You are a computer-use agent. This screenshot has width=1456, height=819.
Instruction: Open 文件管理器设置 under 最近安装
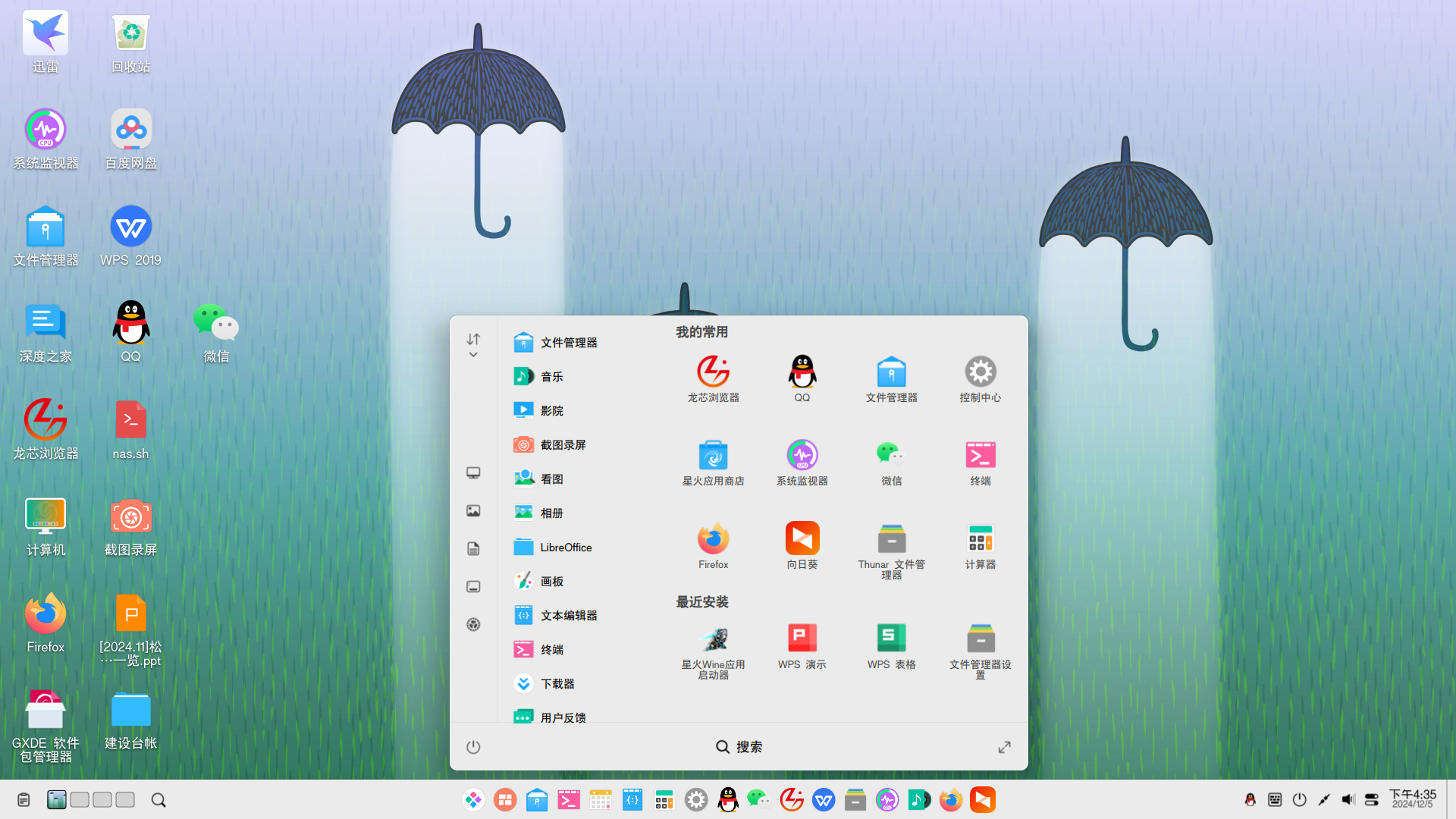[981, 651]
